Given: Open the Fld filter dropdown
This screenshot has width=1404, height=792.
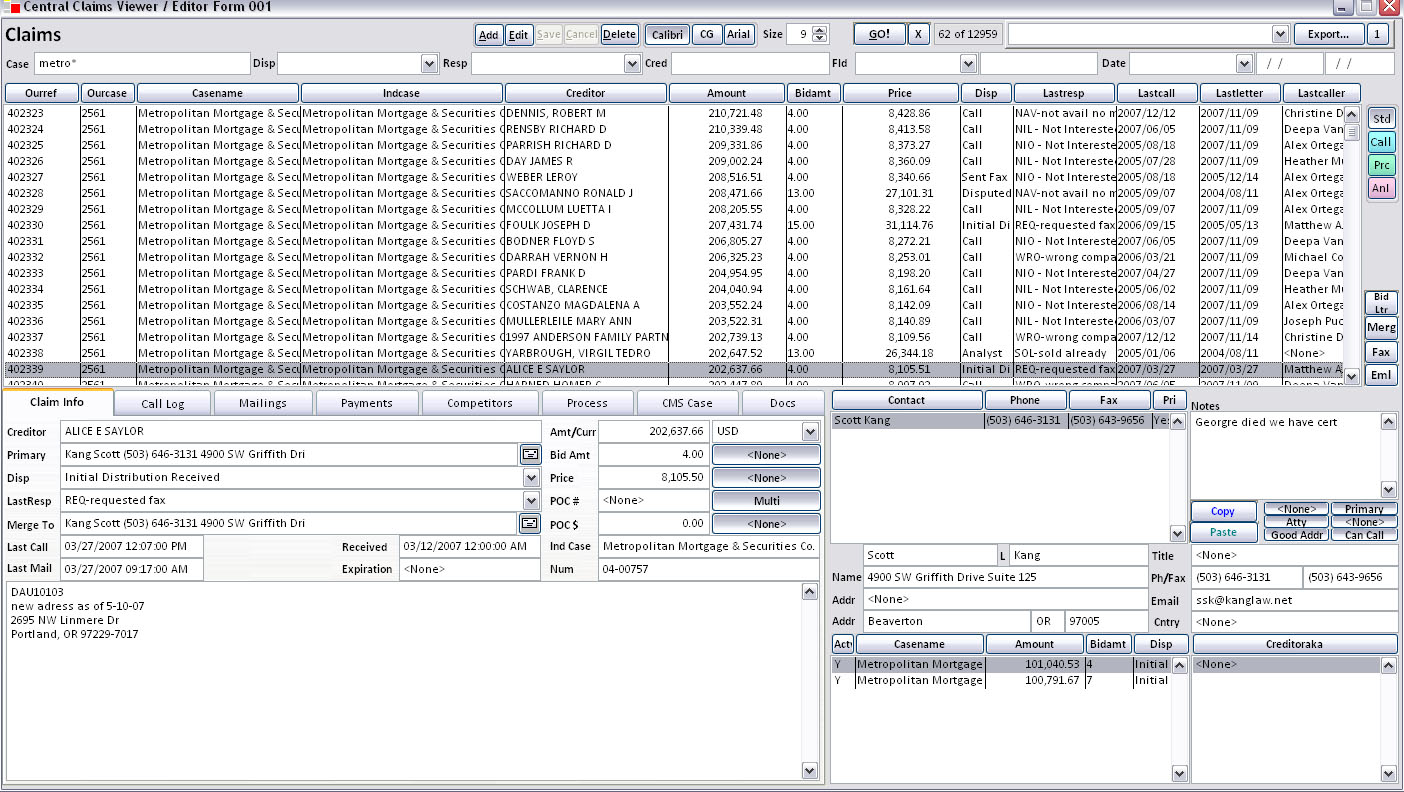Looking at the screenshot, I should coord(967,64).
